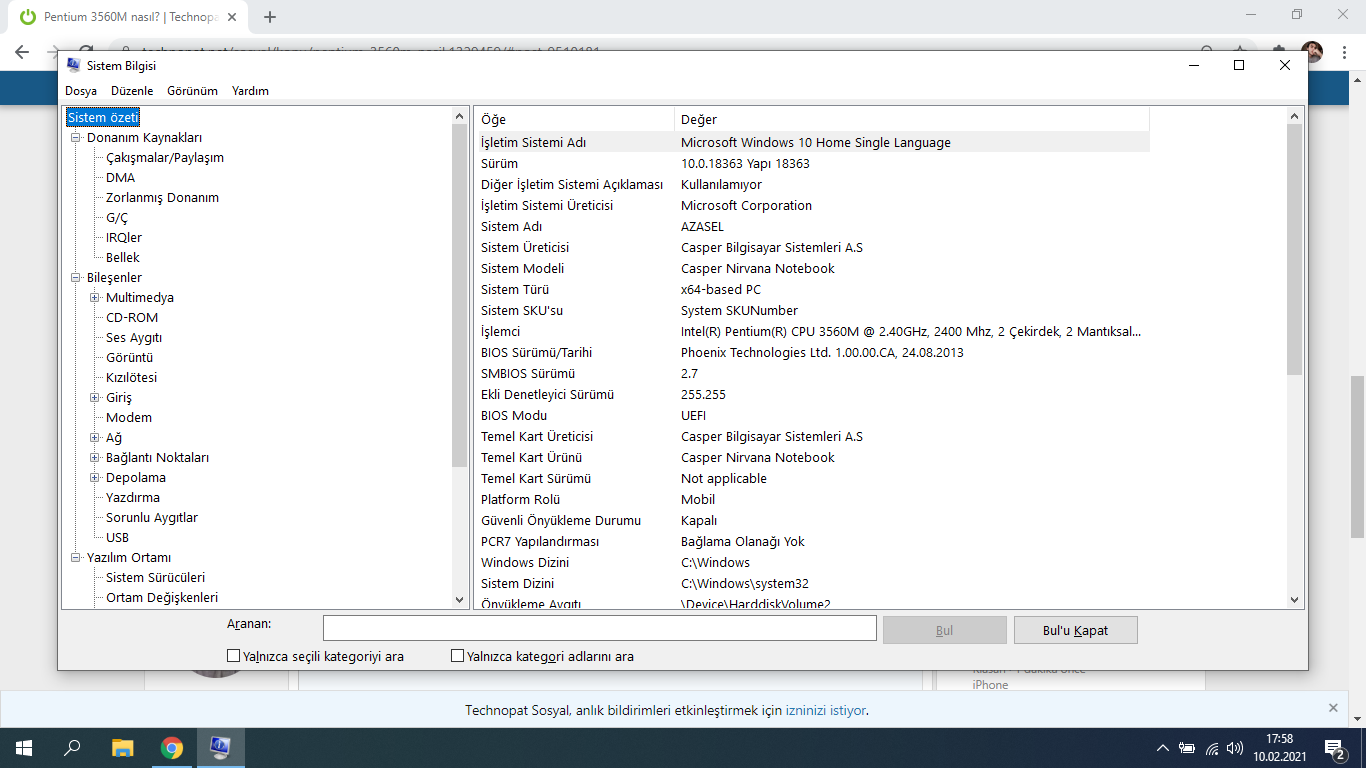This screenshot has width=1366, height=768.
Task: Open the Yardım menu
Action: point(250,91)
